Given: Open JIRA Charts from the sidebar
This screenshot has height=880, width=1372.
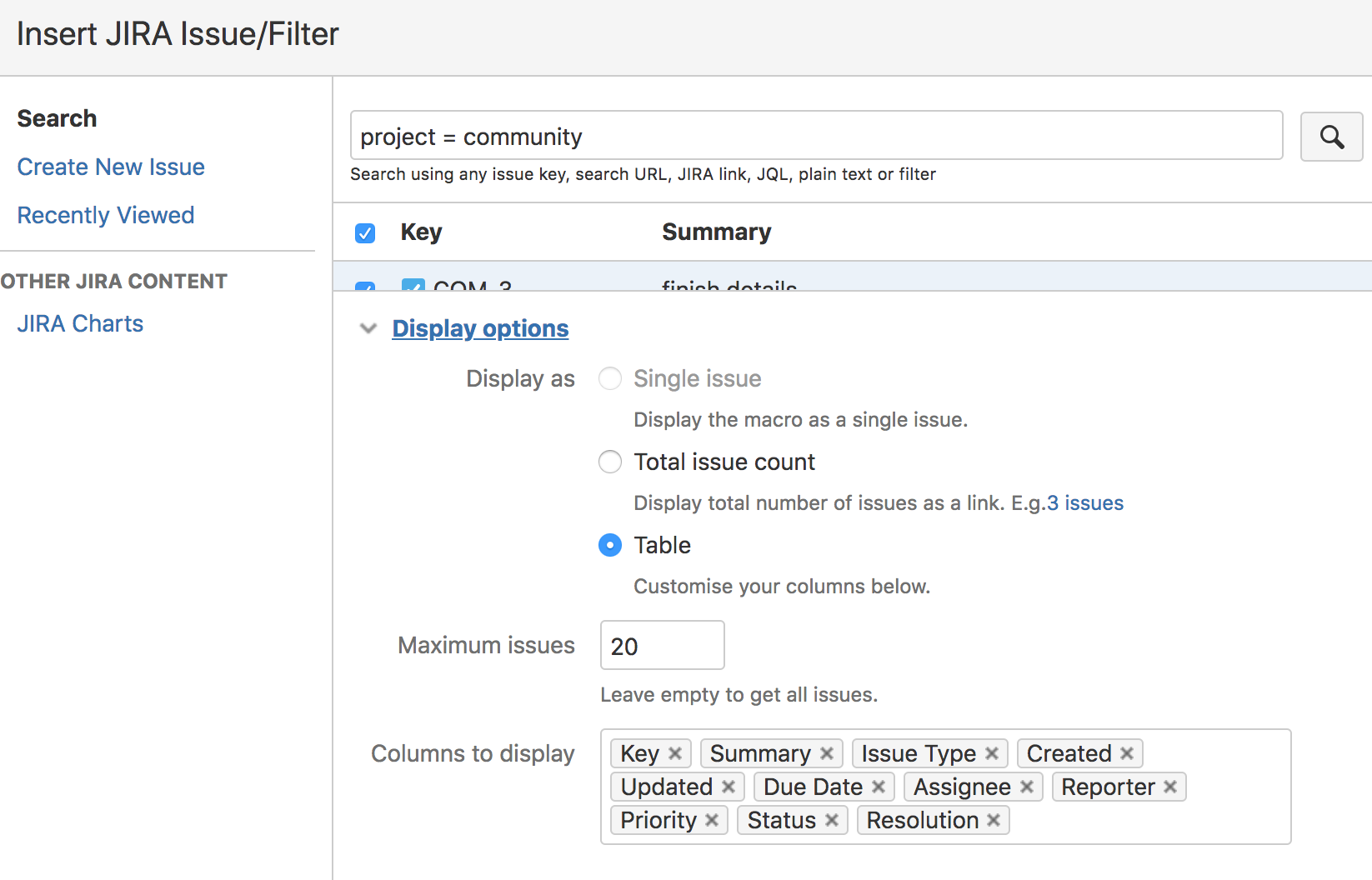Looking at the screenshot, I should tap(79, 322).
